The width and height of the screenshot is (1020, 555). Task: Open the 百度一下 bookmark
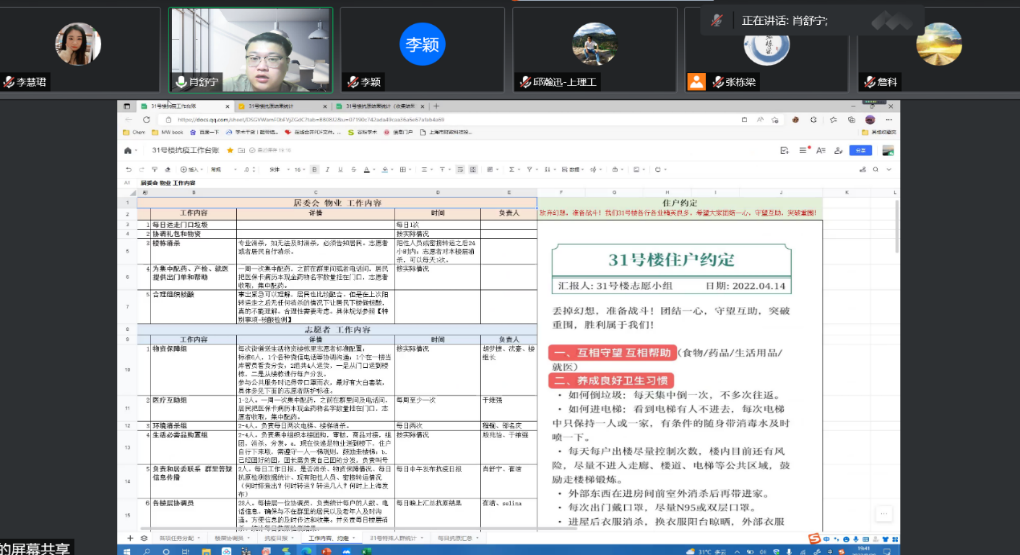[x=205, y=132]
